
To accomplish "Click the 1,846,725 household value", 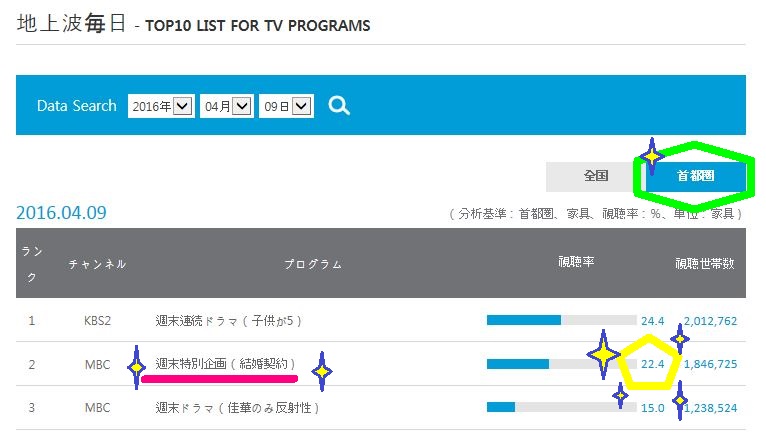I will [x=710, y=364].
